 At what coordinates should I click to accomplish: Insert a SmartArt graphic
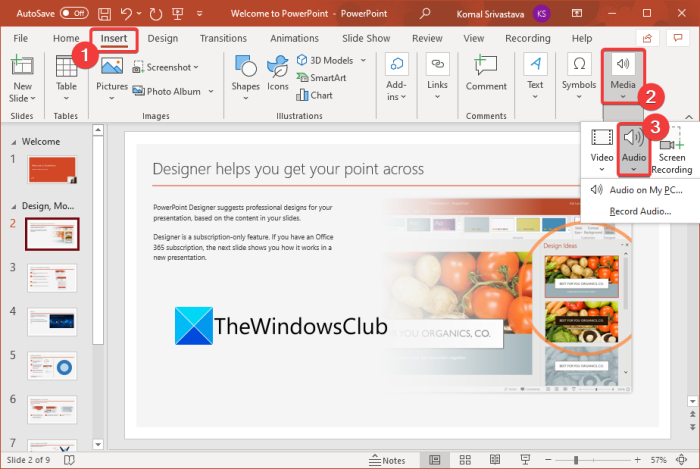pos(321,78)
